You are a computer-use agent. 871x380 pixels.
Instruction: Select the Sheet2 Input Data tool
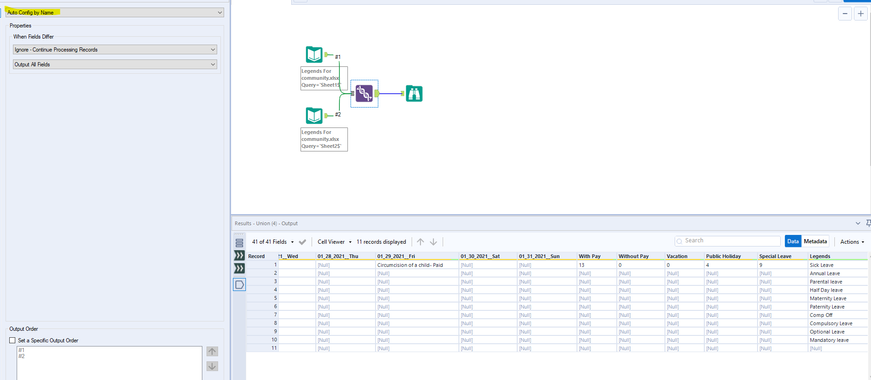pyautogui.click(x=314, y=116)
